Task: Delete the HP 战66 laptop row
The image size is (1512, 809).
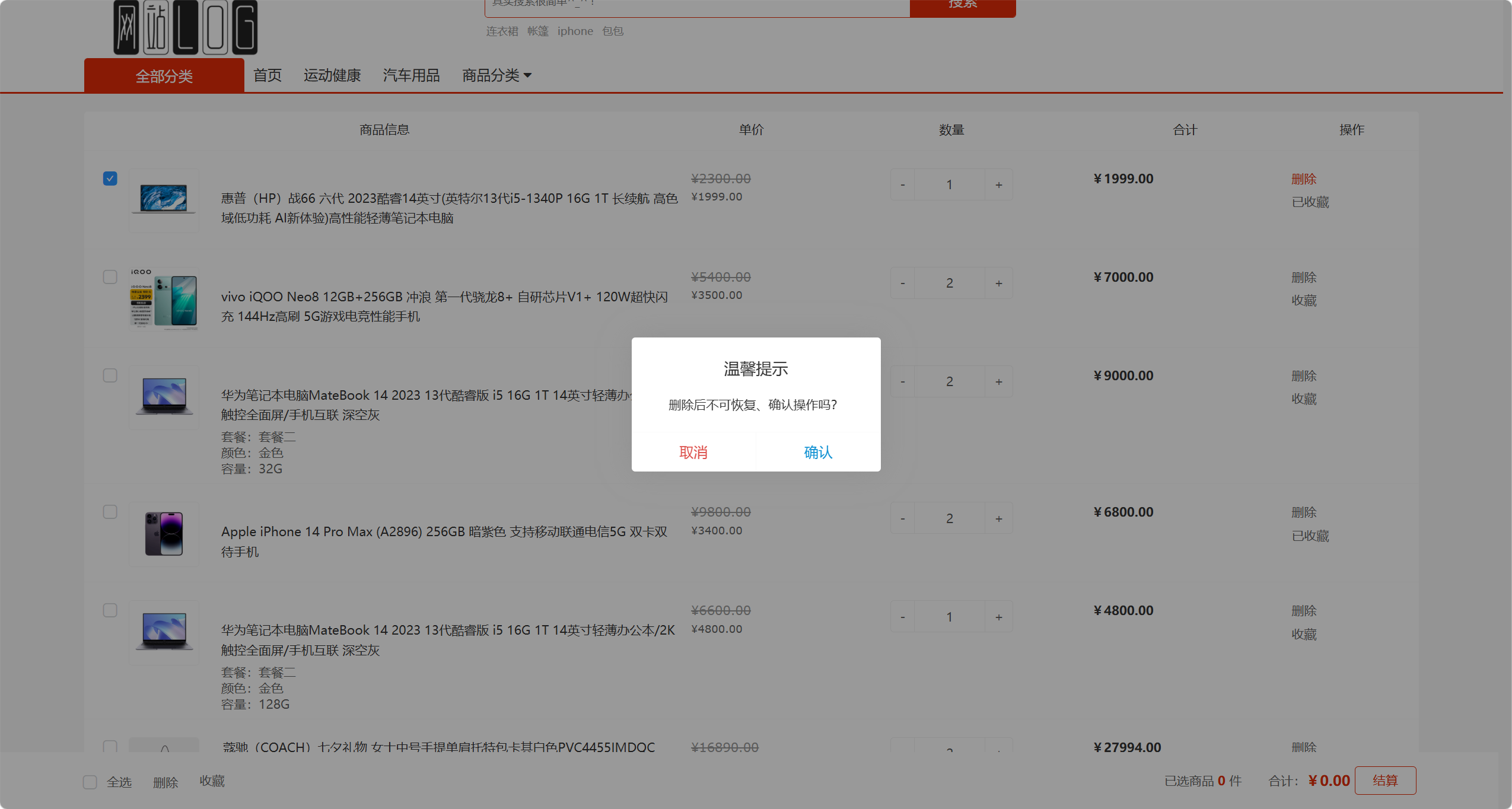Action: click(x=1304, y=179)
